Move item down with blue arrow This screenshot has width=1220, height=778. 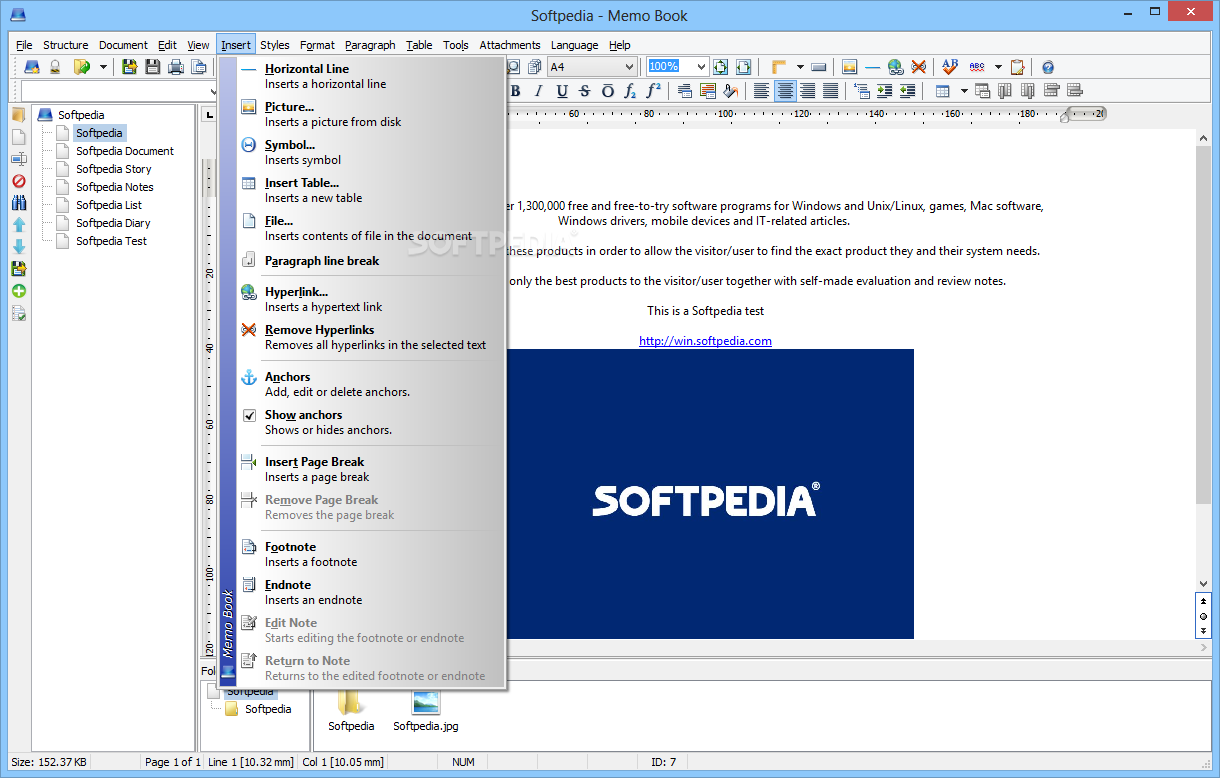coord(18,247)
